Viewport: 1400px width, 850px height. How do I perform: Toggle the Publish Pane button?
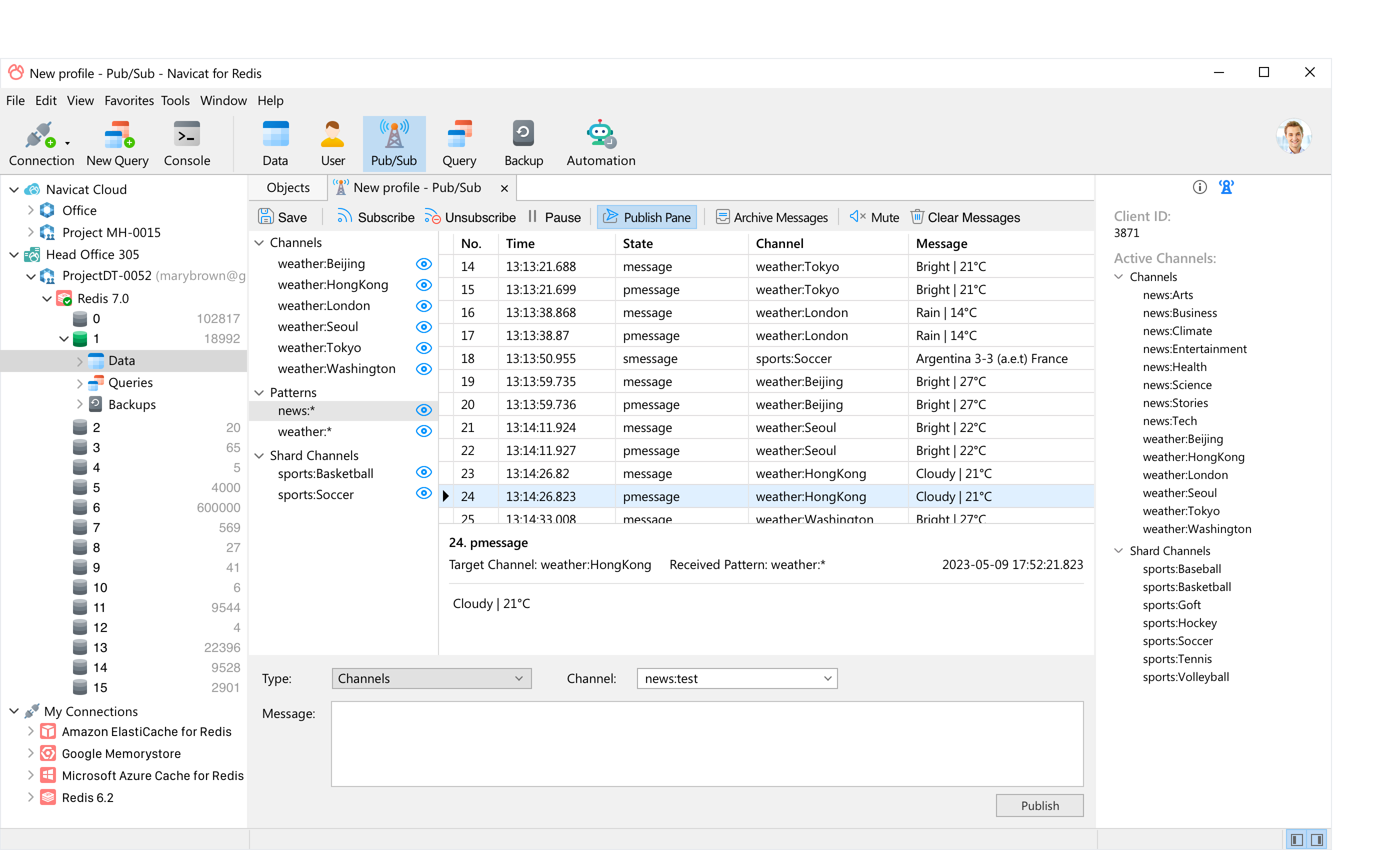click(x=646, y=217)
